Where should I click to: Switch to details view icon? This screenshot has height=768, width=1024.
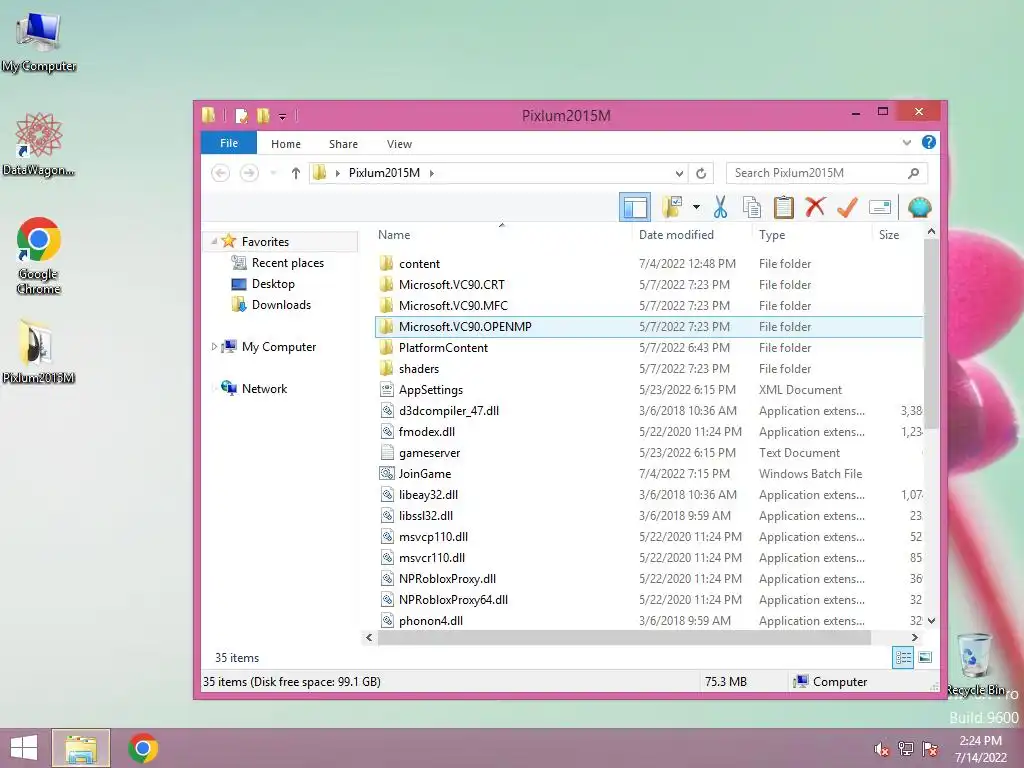click(903, 658)
